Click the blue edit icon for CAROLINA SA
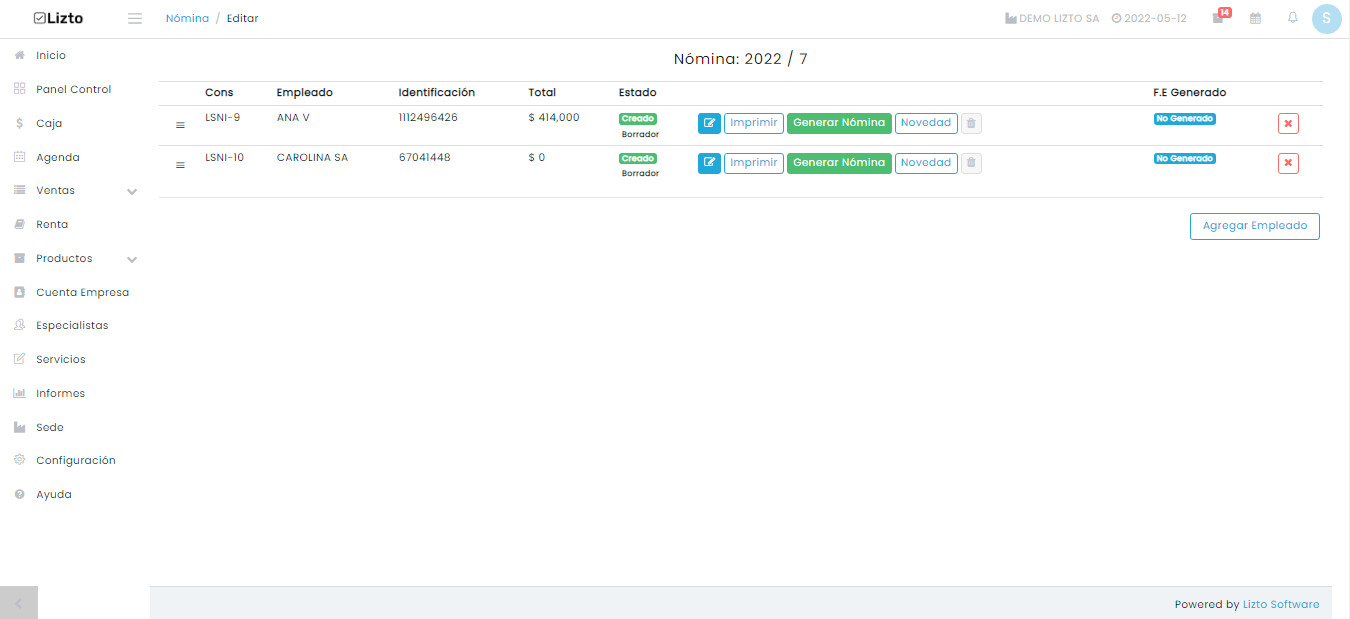Screen dimensions: 1350x619 709,163
